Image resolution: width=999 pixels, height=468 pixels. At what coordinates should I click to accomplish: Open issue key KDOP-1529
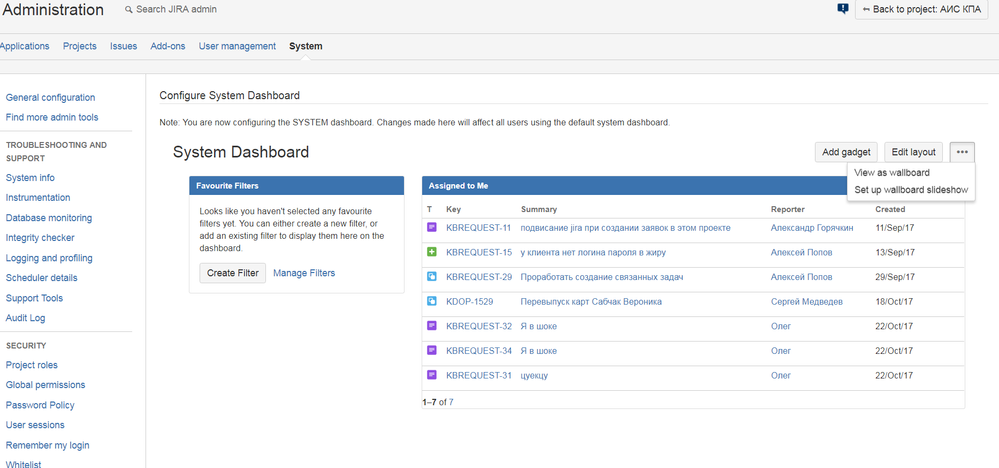470,301
